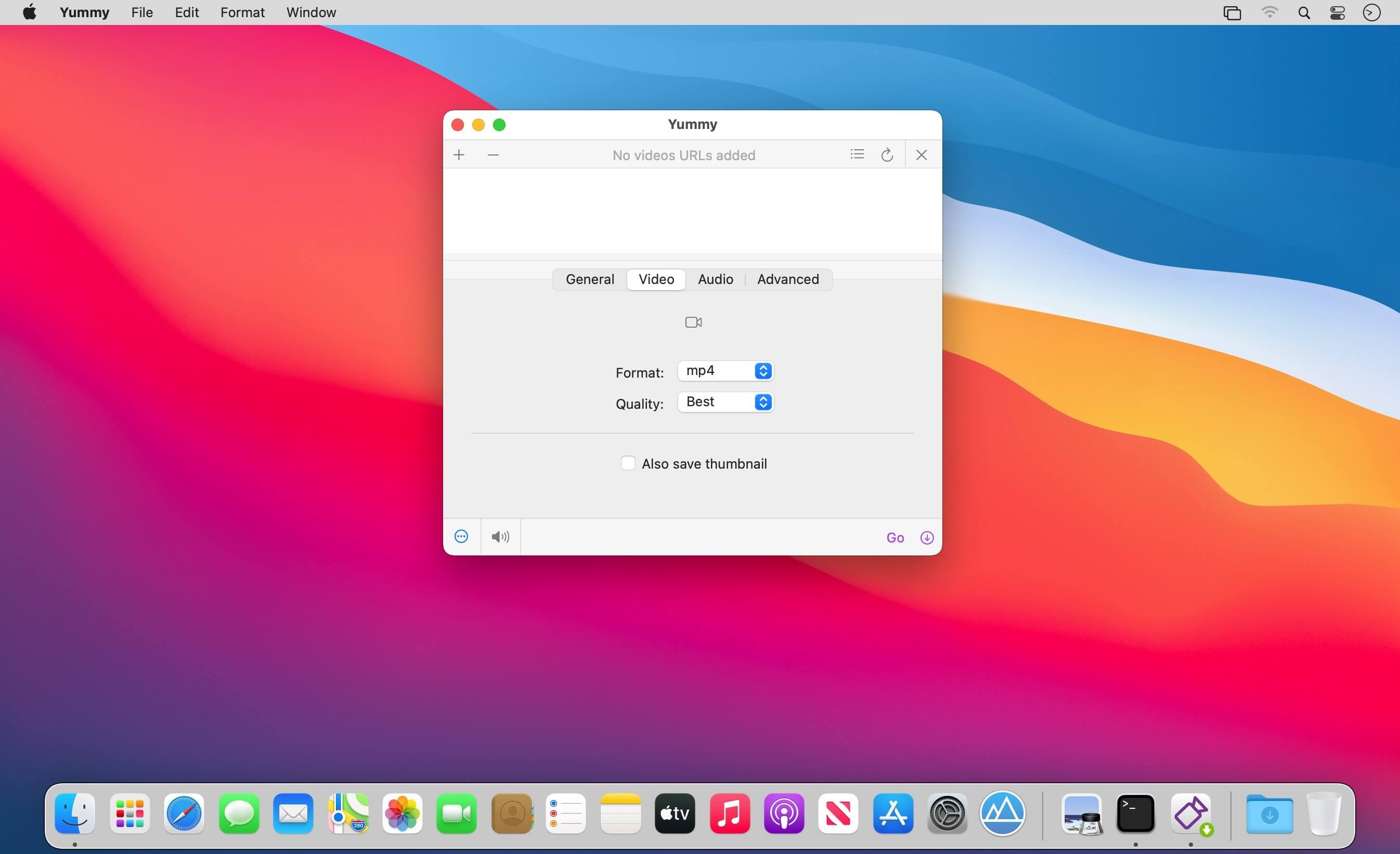
Task: Open Music from the Dock
Action: pos(730,813)
